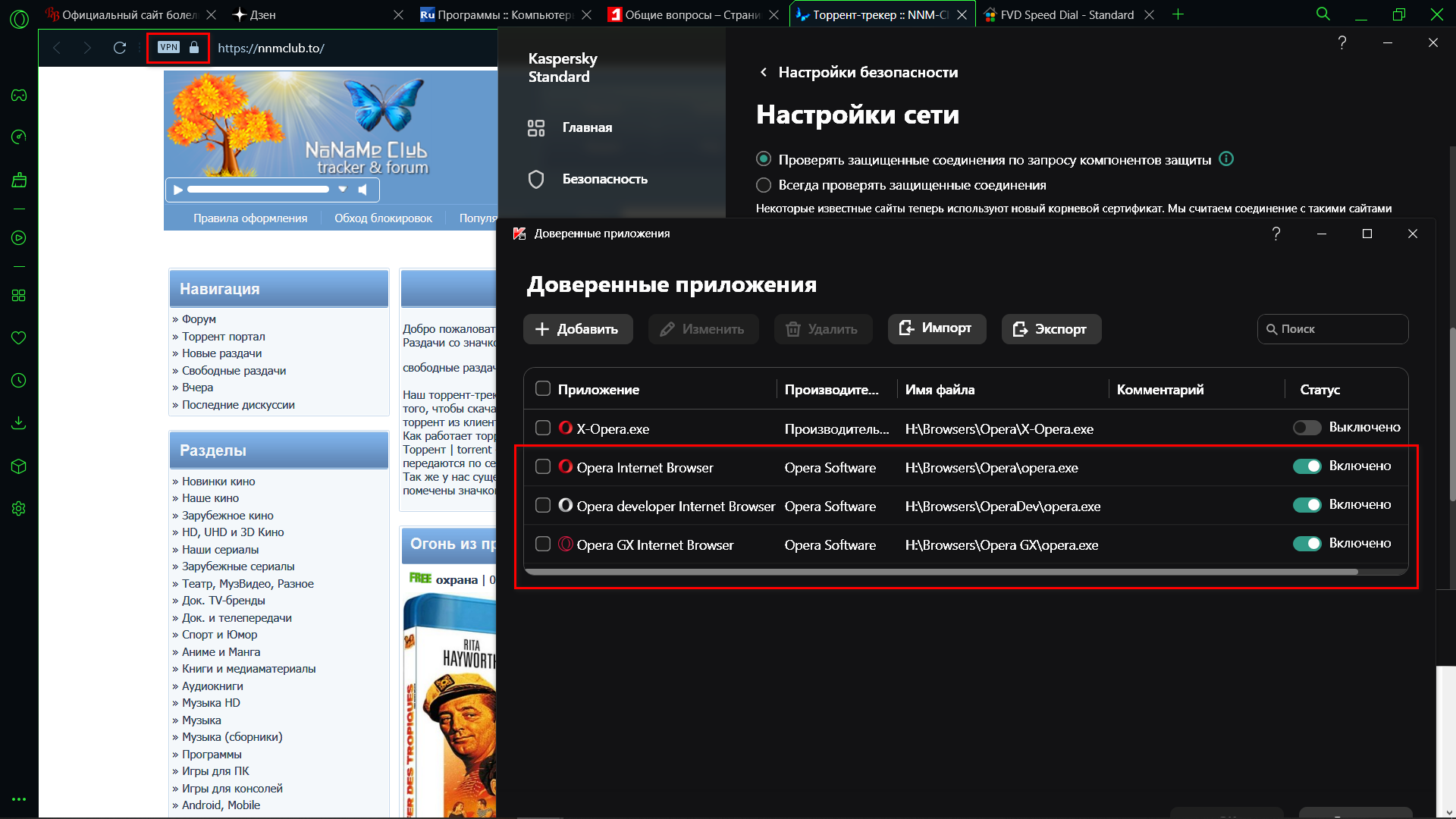Open Downloads icon in Opera sidebar
1456x819 pixels.
(x=19, y=422)
